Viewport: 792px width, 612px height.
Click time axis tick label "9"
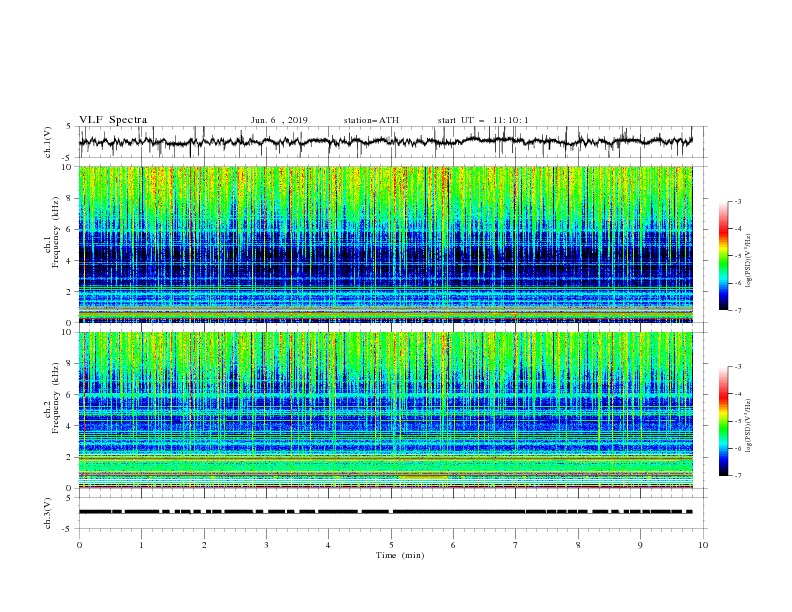click(x=640, y=545)
